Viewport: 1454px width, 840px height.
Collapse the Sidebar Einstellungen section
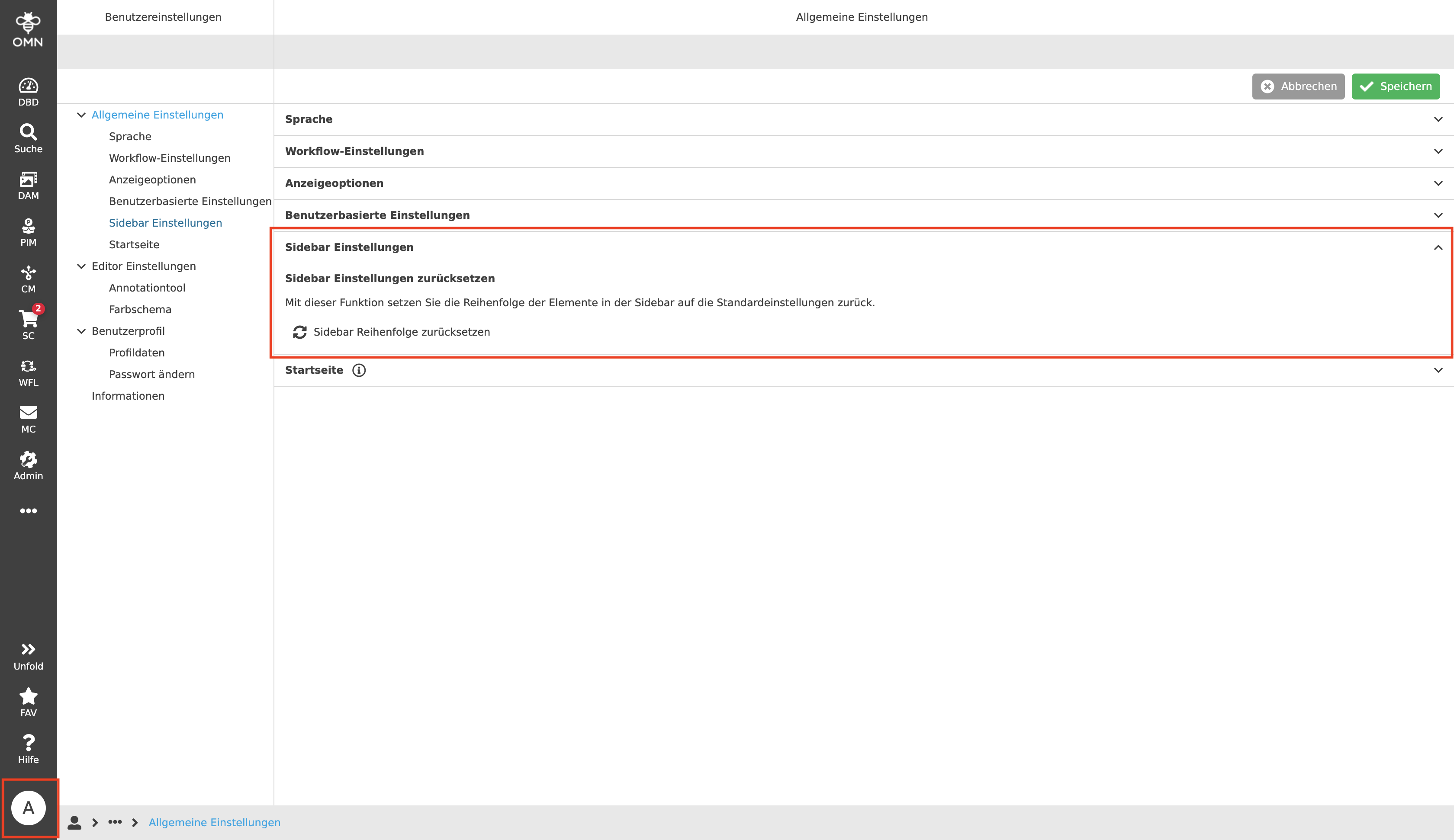coord(1437,247)
